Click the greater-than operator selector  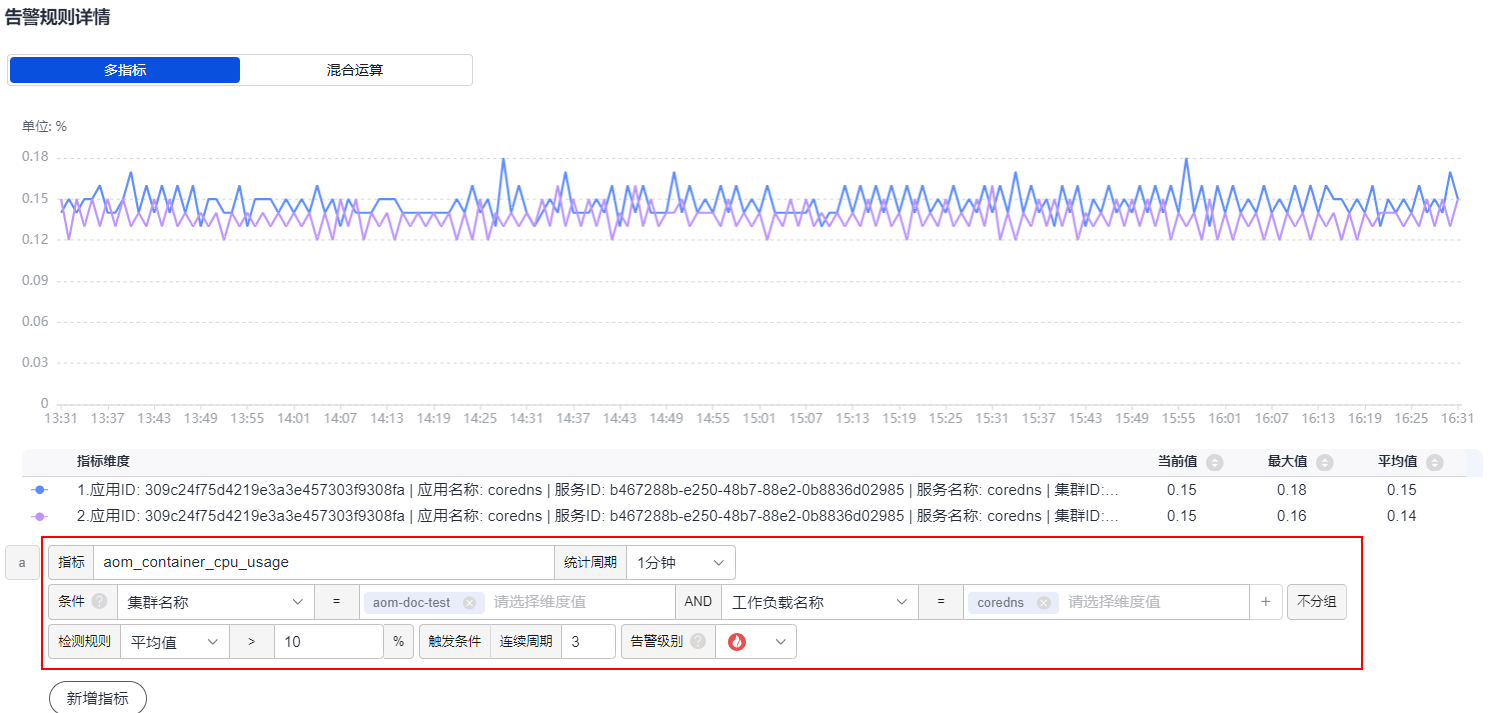tap(251, 642)
